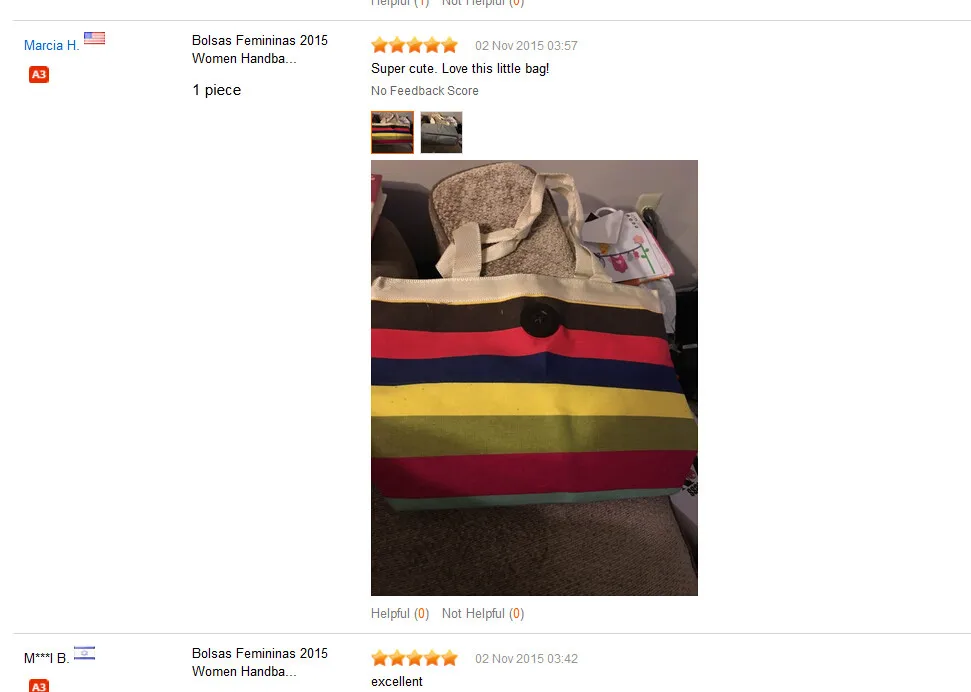Click the 02 Nov 2015 03:42 timestamp
This screenshot has height=692, width=971.
[526, 659]
